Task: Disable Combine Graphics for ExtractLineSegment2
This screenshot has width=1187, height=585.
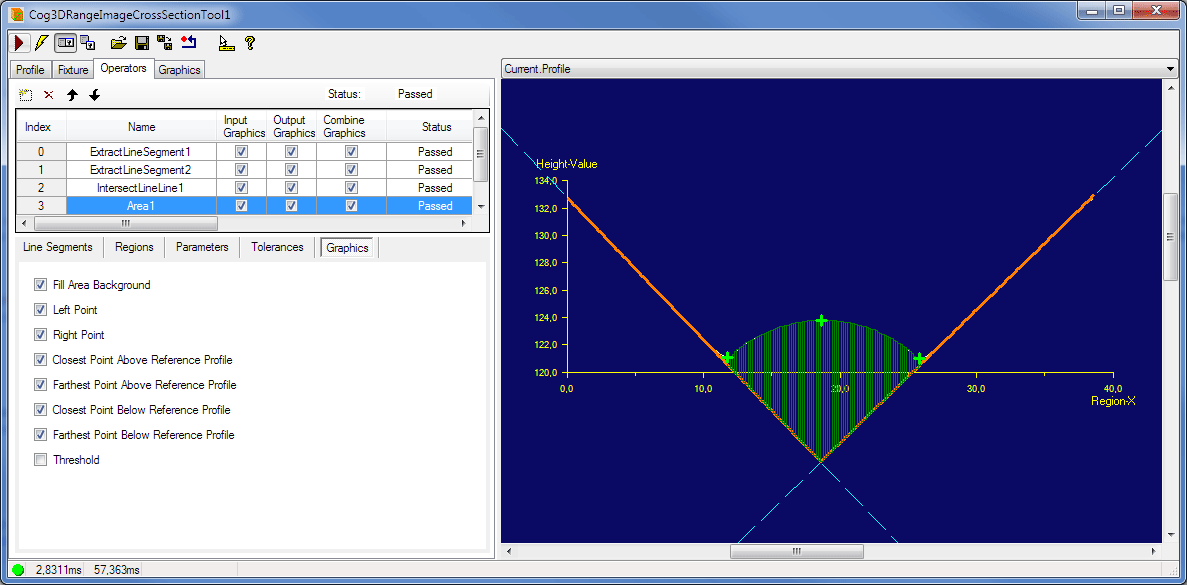Action: [x=351, y=169]
